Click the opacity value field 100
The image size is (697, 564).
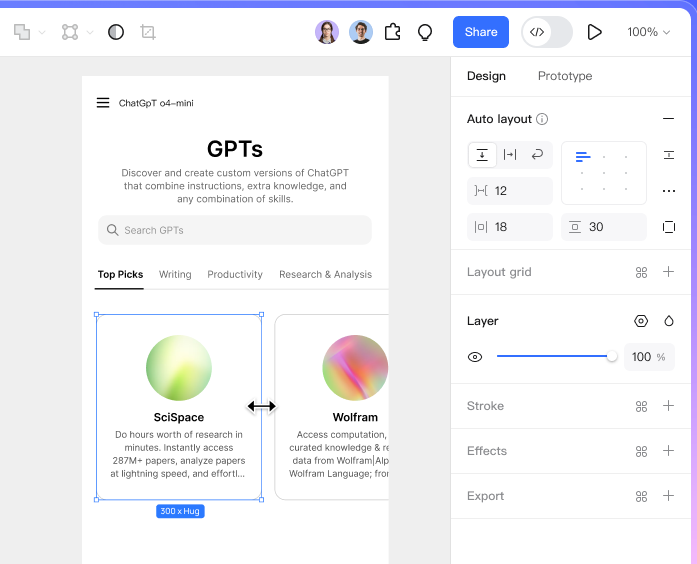649,357
